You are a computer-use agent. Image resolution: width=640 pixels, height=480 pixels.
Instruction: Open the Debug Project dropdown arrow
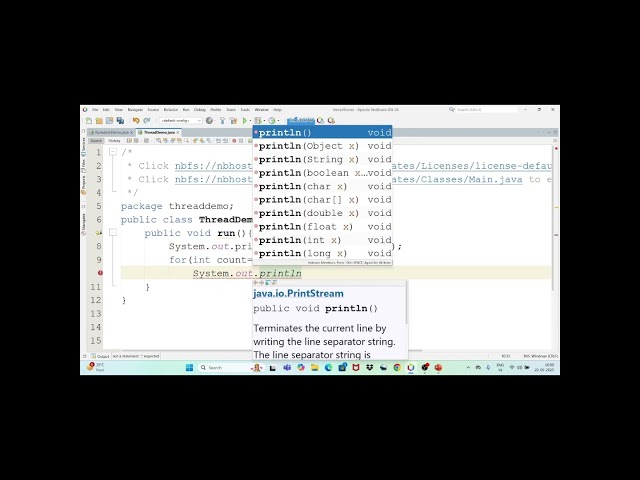(x=264, y=121)
